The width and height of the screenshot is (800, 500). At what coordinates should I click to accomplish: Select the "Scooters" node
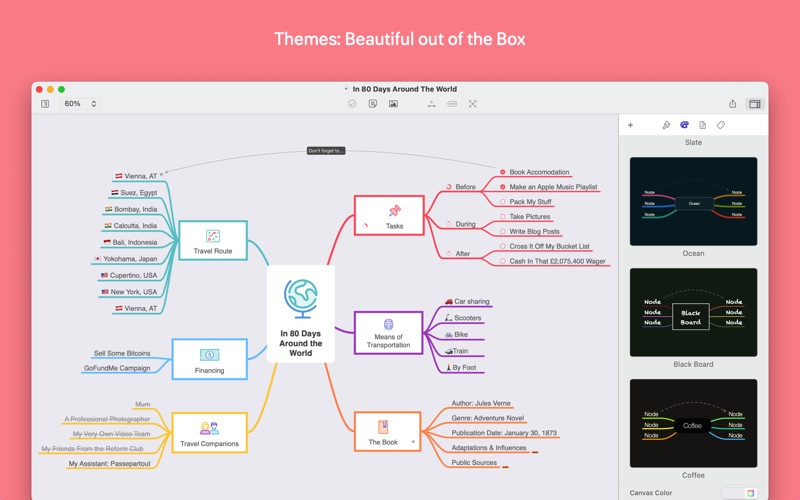463,317
